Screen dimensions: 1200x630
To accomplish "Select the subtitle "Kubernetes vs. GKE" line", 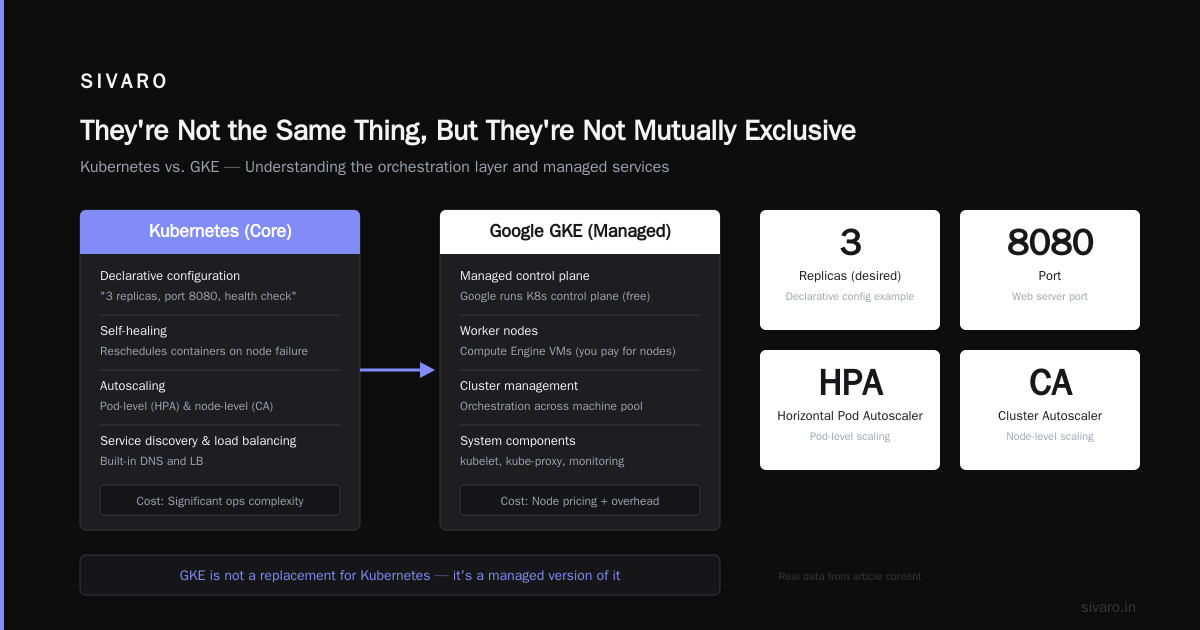I will point(374,167).
